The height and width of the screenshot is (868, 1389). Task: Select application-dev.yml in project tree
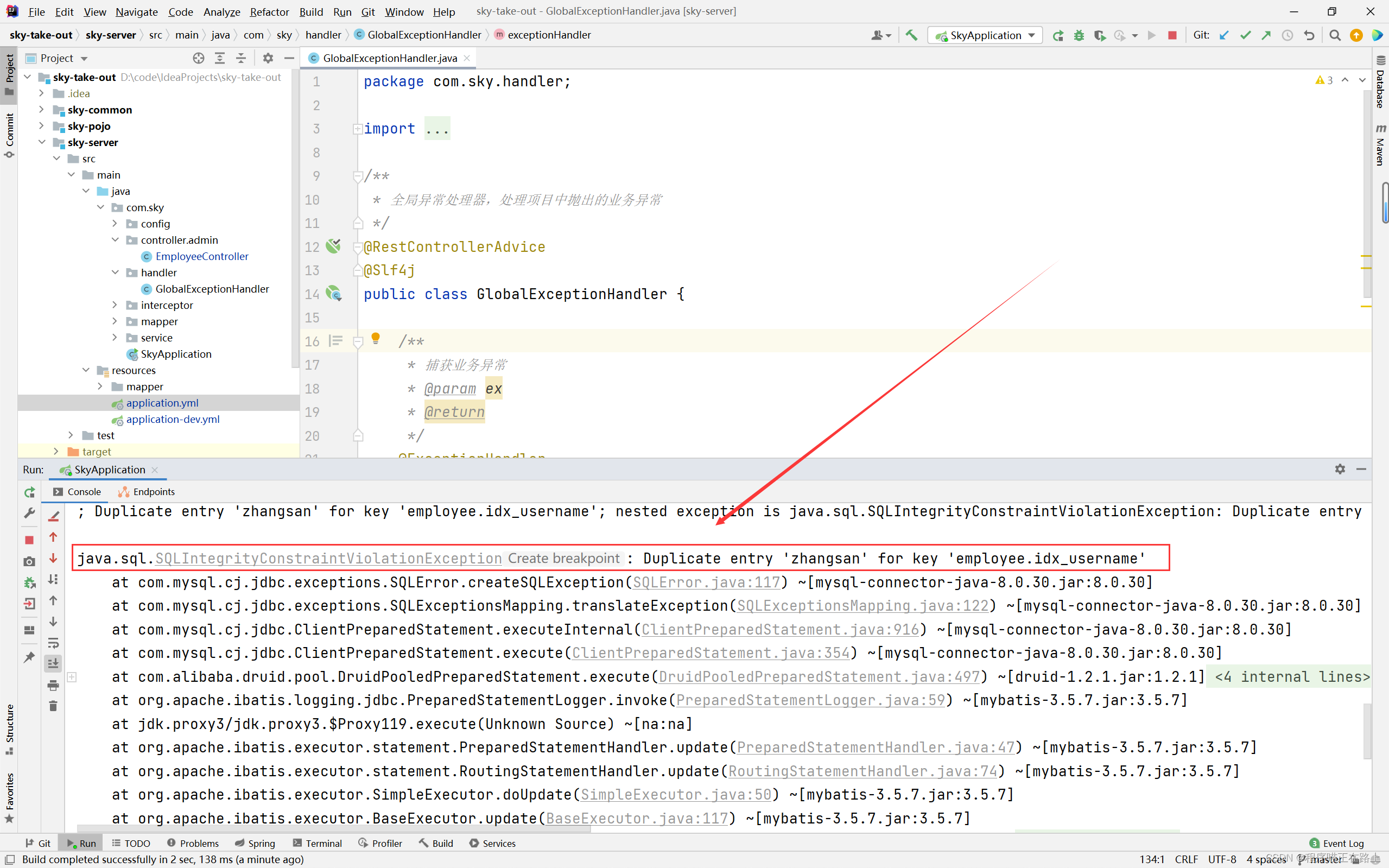tap(173, 419)
